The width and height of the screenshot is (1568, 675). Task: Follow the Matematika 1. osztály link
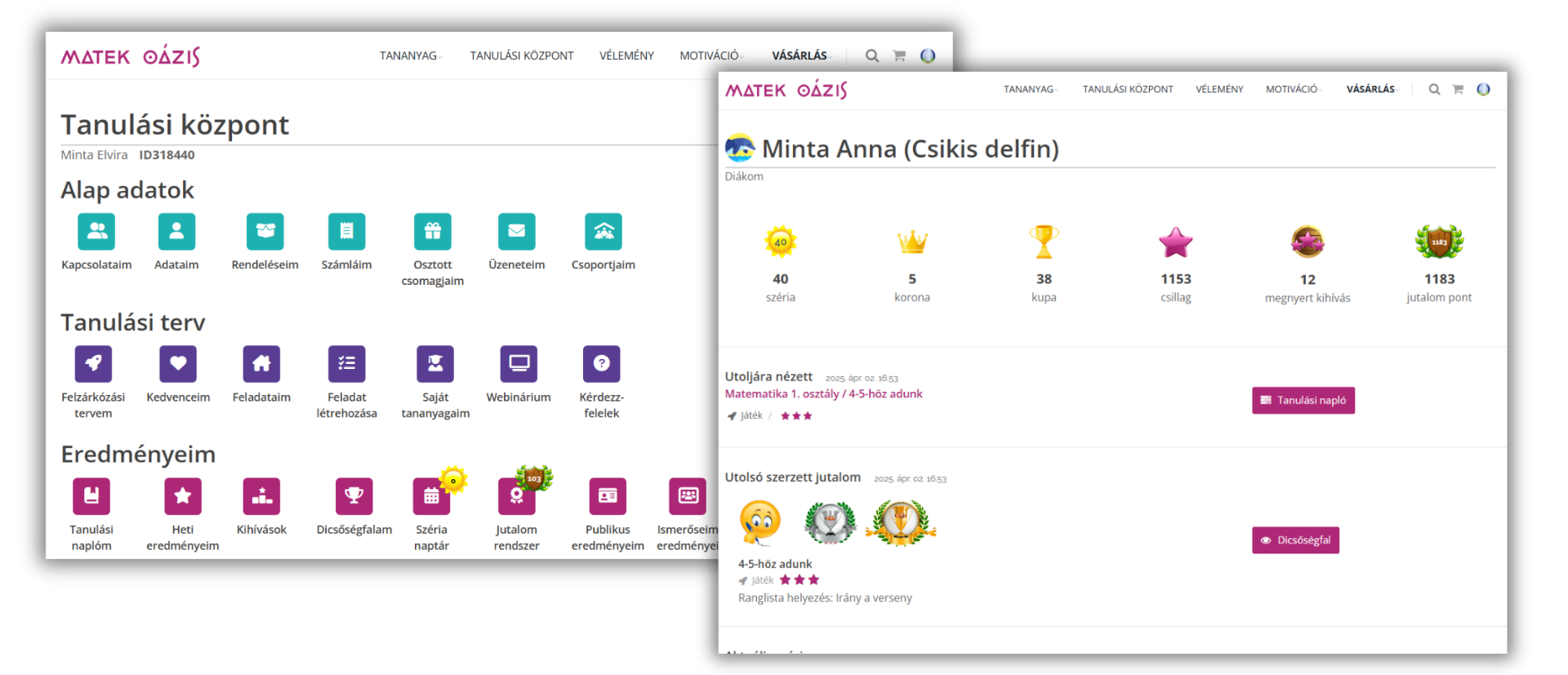(x=781, y=394)
